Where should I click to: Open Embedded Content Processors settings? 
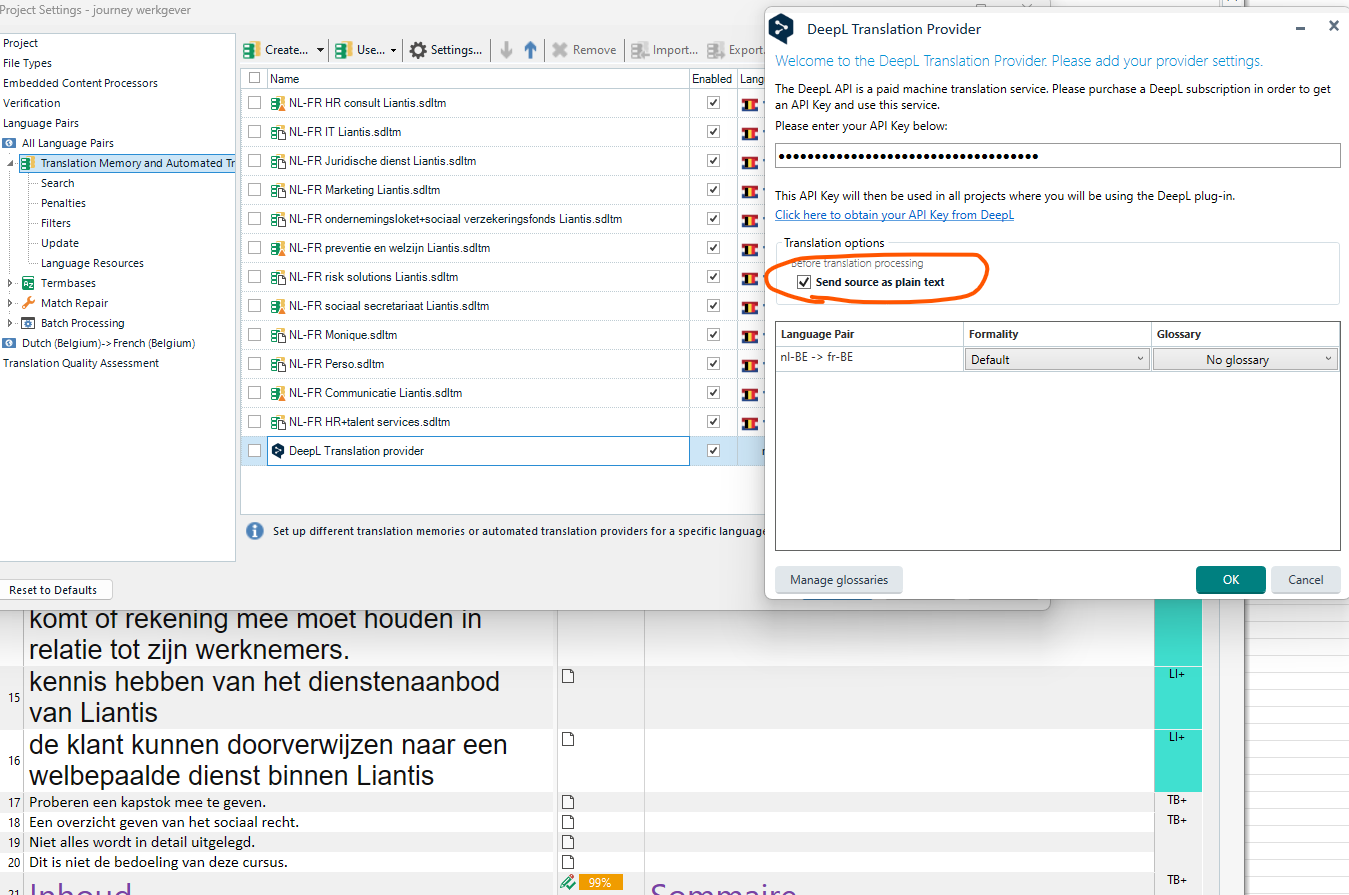[x=80, y=83]
